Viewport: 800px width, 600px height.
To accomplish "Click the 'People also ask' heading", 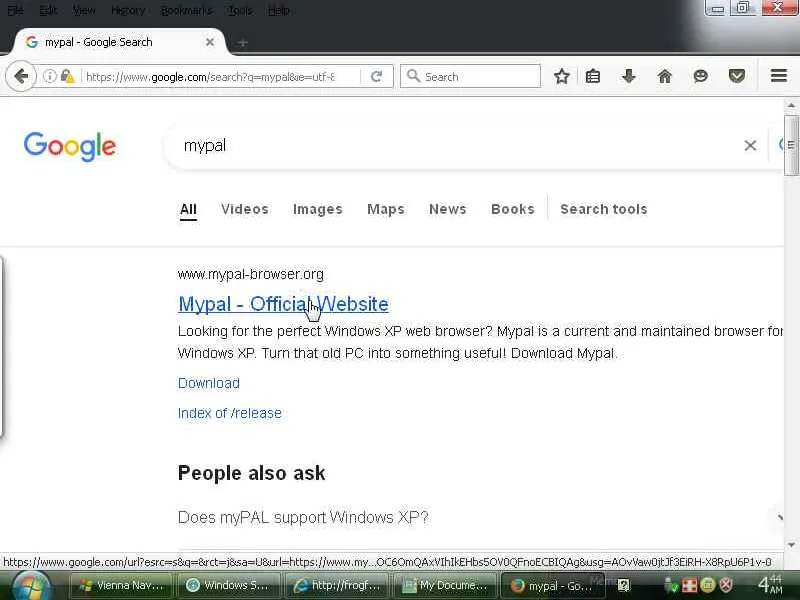I will click(x=252, y=473).
